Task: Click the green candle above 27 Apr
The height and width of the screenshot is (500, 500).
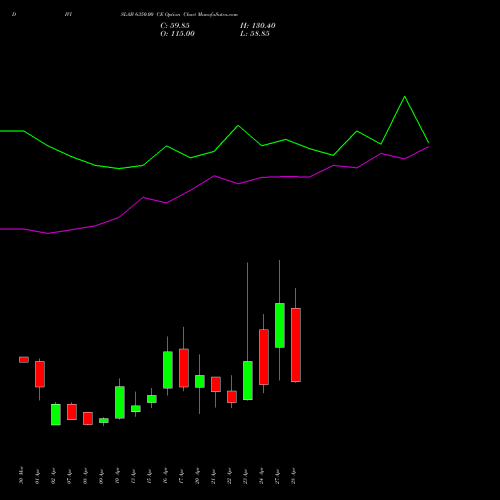Action: [x=280, y=325]
